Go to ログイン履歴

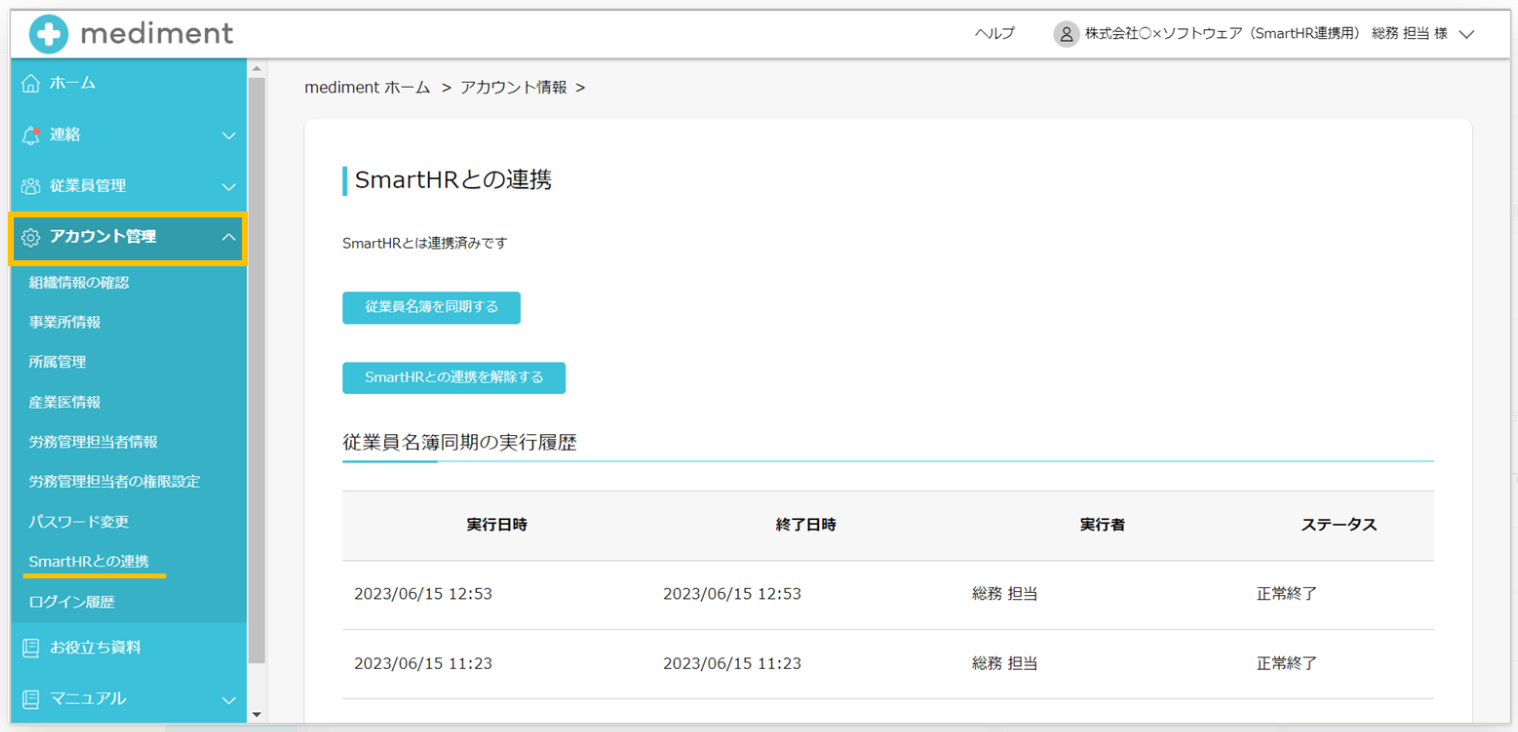(72, 602)
